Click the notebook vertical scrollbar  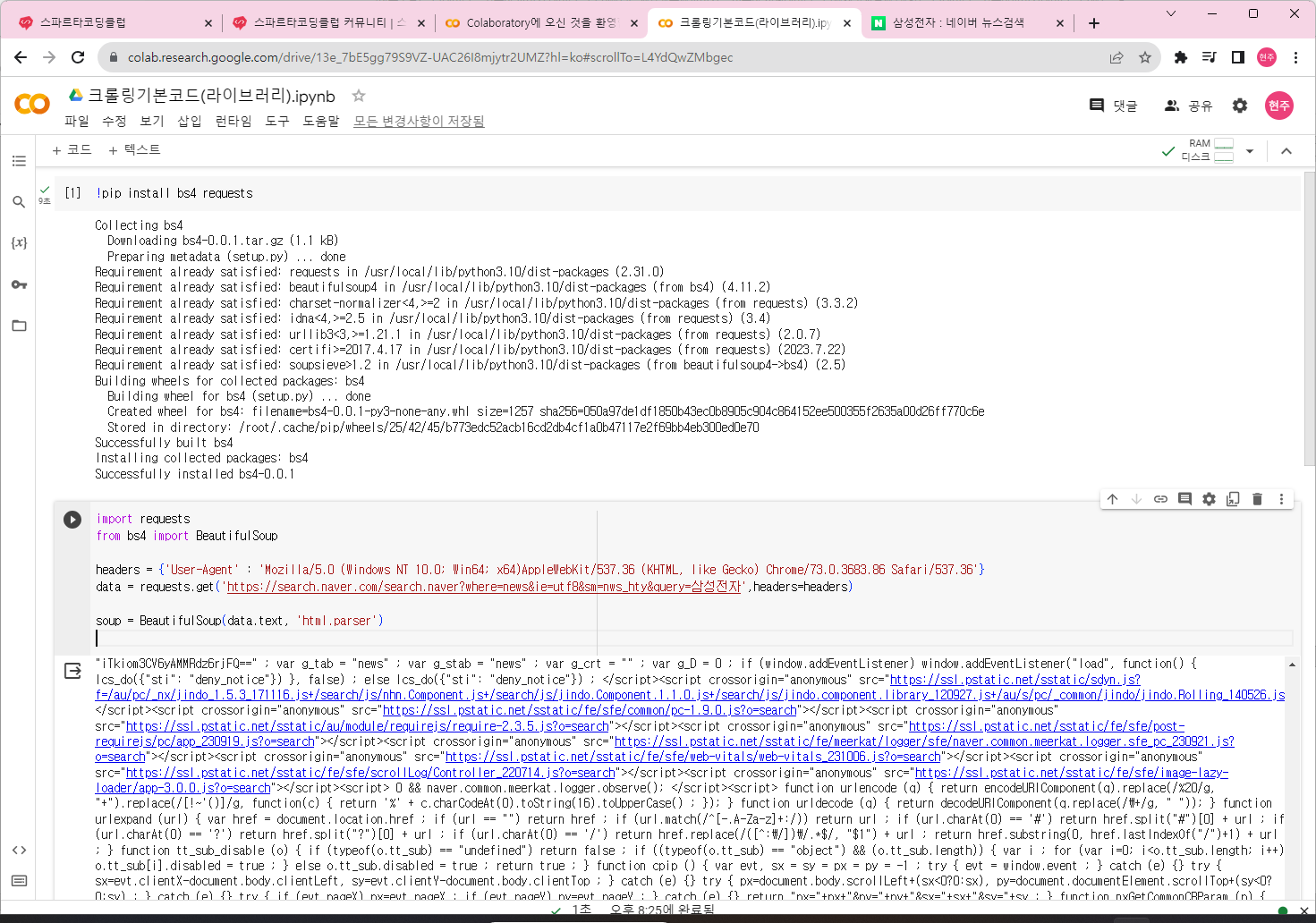(x=1309, y=318)
